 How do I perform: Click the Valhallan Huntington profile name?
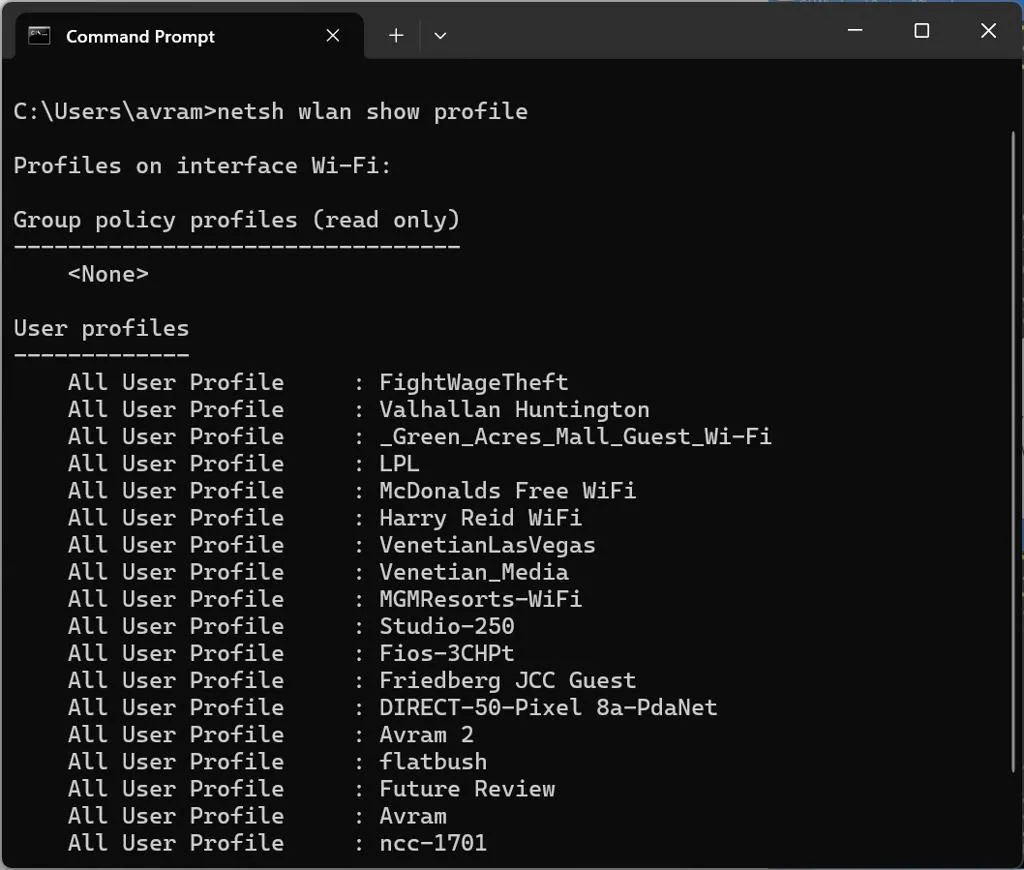pos(515,410)
